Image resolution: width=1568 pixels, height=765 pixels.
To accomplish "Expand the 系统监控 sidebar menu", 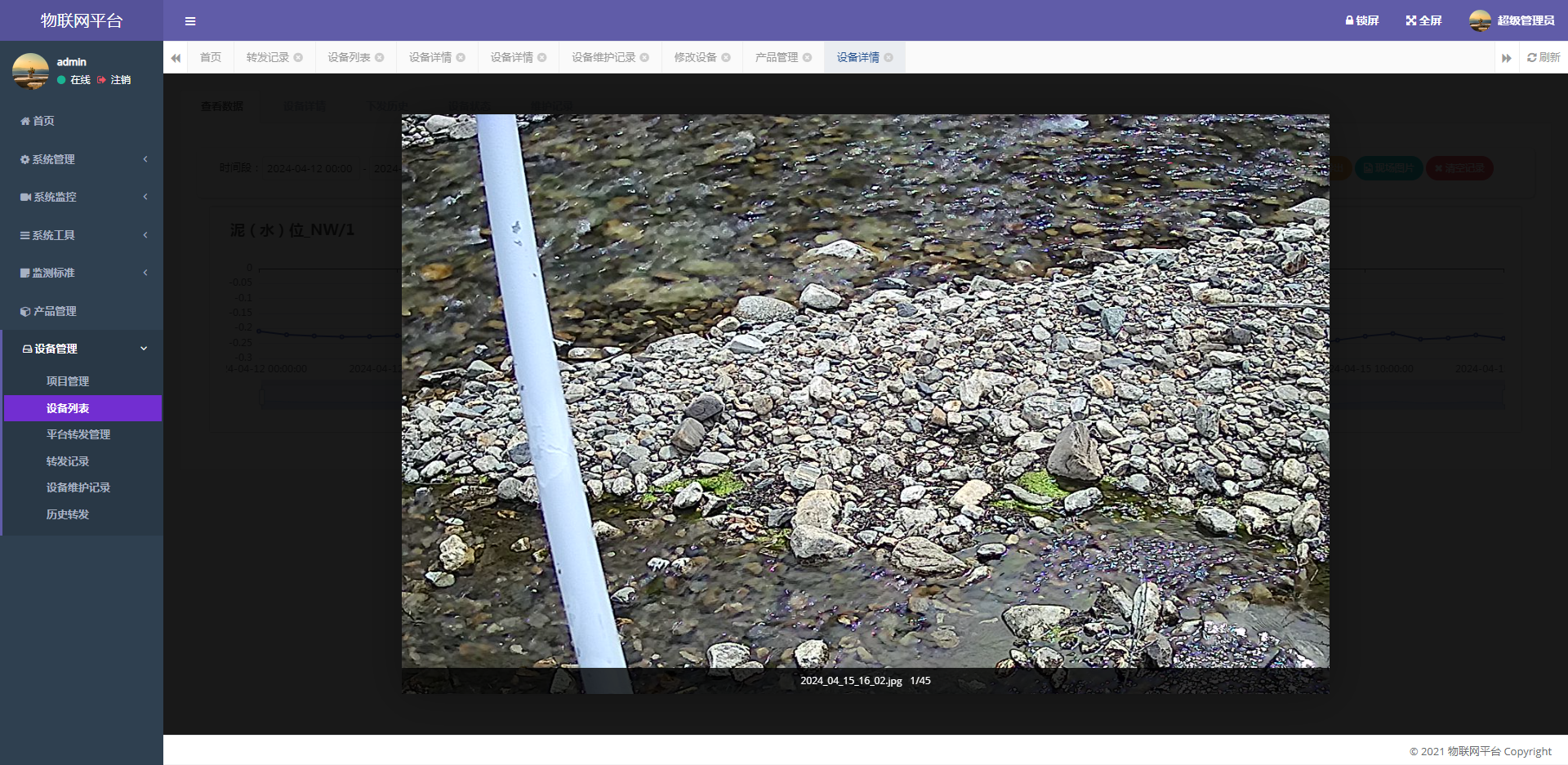I will (82, 197).
